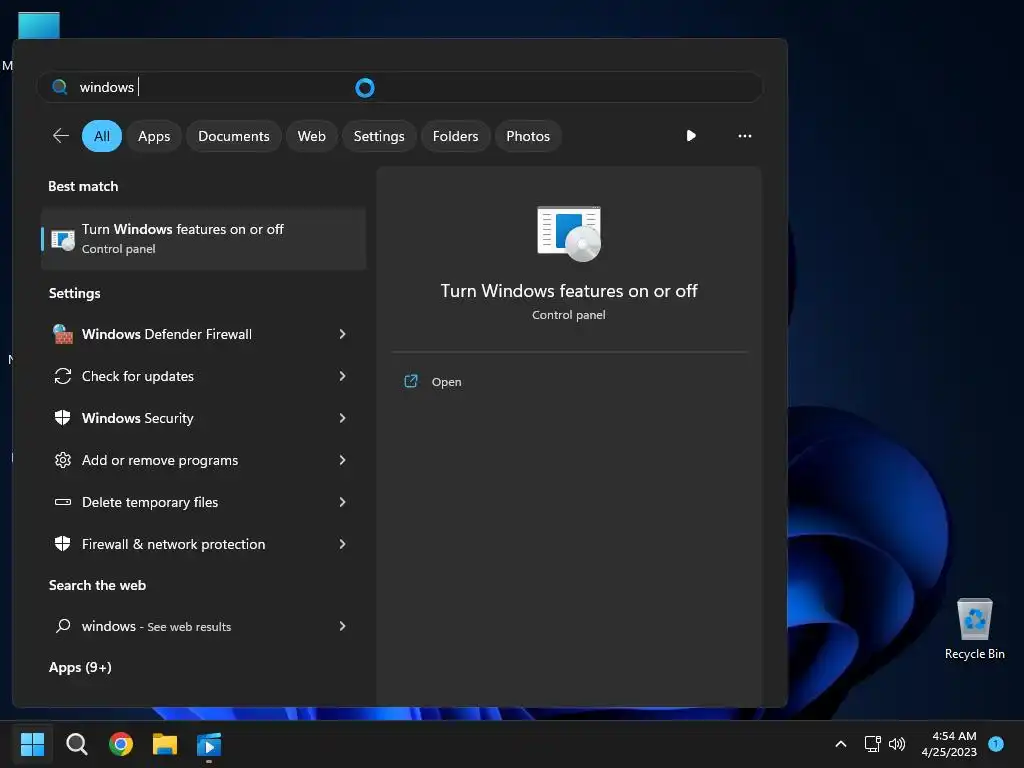The image size is (1024, 768).
Task: Click the Cortana circle icon in search bar
Action: (364, 88)
